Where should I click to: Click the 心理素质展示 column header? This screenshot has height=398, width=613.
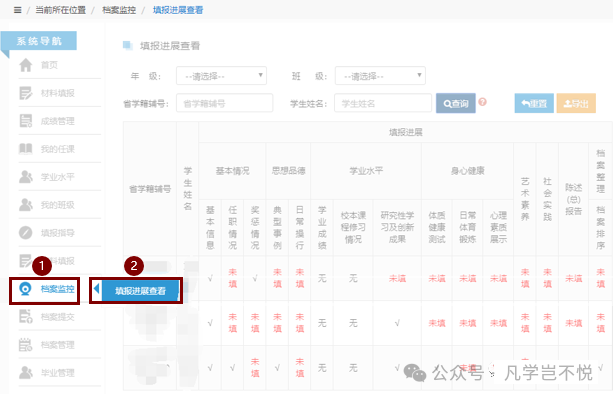pos(498,228)
